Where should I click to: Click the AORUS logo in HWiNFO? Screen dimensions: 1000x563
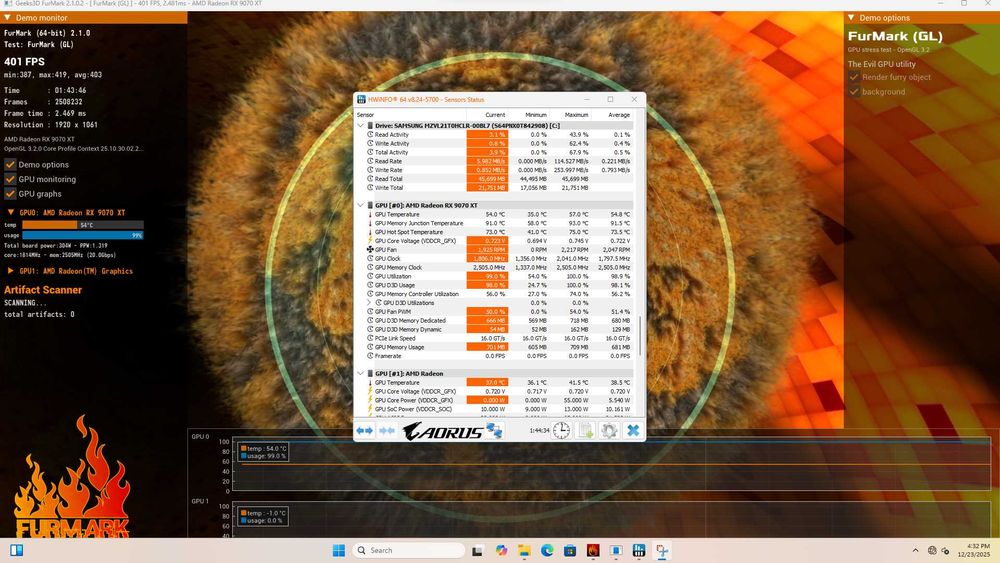pos(443,432)
